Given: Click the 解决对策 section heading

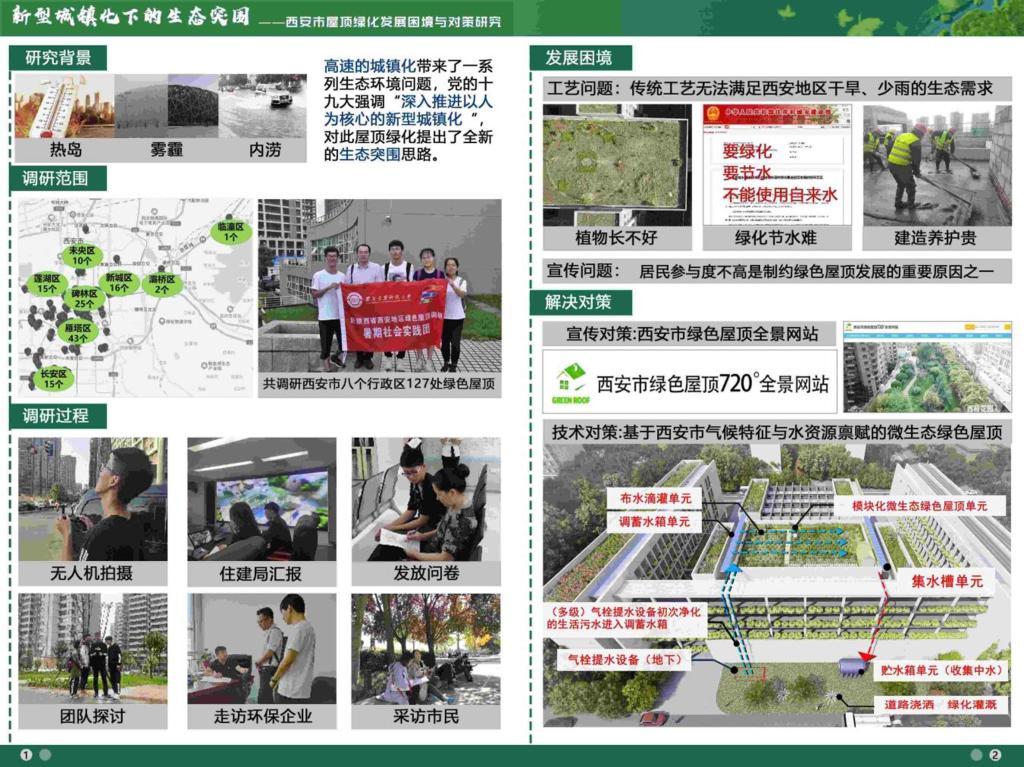Looking at the screenshot, I should point(579,302).
